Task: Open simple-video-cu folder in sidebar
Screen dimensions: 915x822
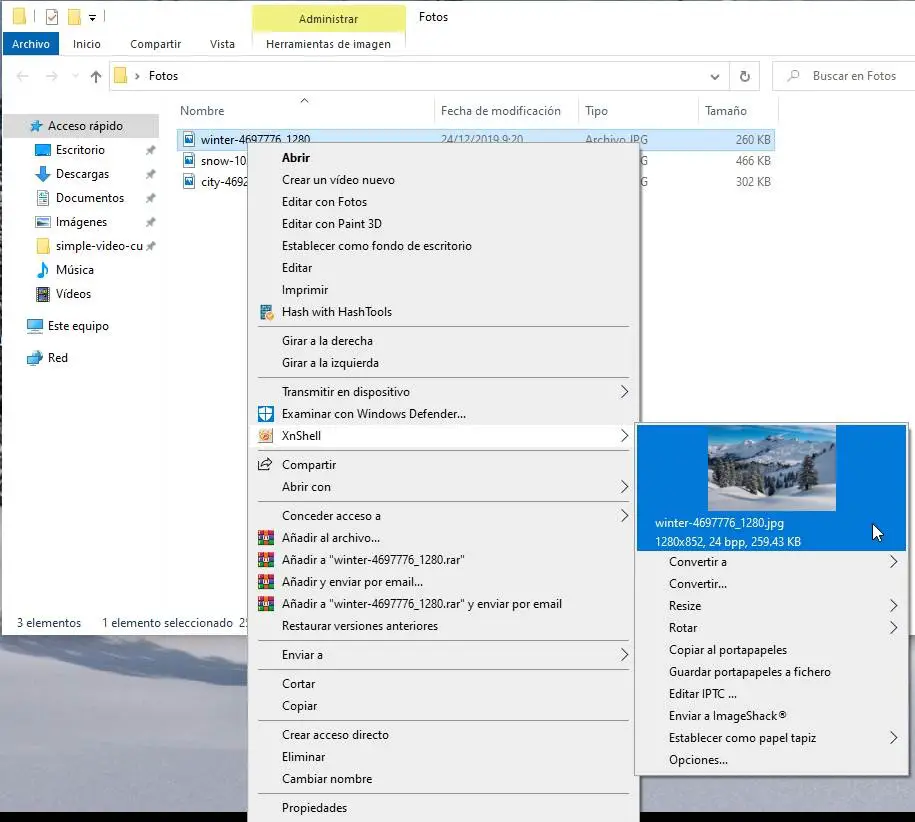Action: (99, 246)
